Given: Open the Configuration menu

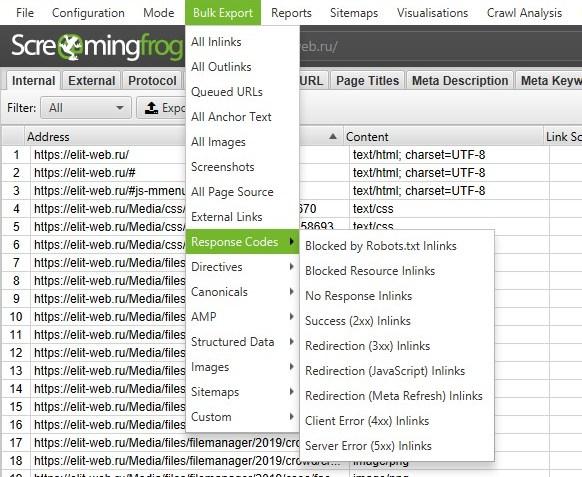Looking at the screenshot, I should 88,13.
